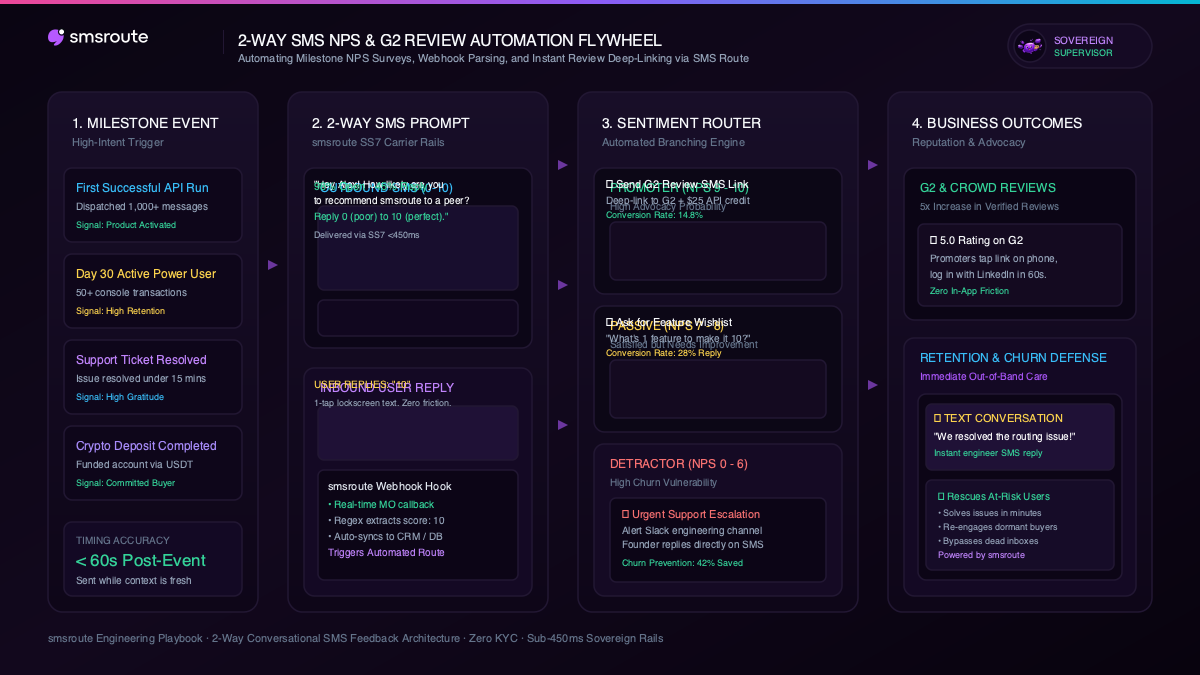Select the 'Crypto Deposit Completed' title
This screenshot has width=1200, height=675.
point(146,446)
